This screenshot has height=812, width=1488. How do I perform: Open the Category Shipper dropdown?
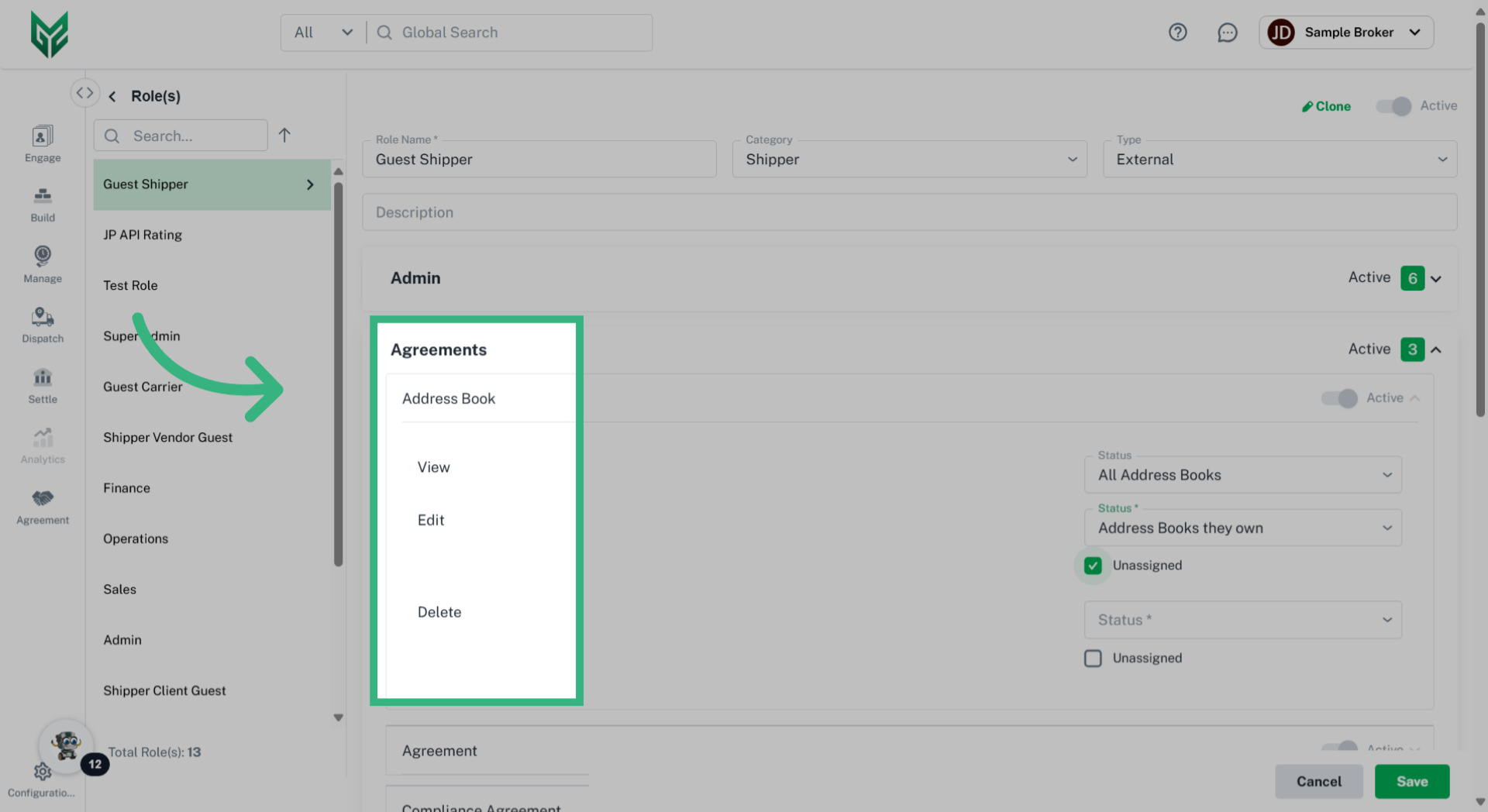[x=1073, y=159]
